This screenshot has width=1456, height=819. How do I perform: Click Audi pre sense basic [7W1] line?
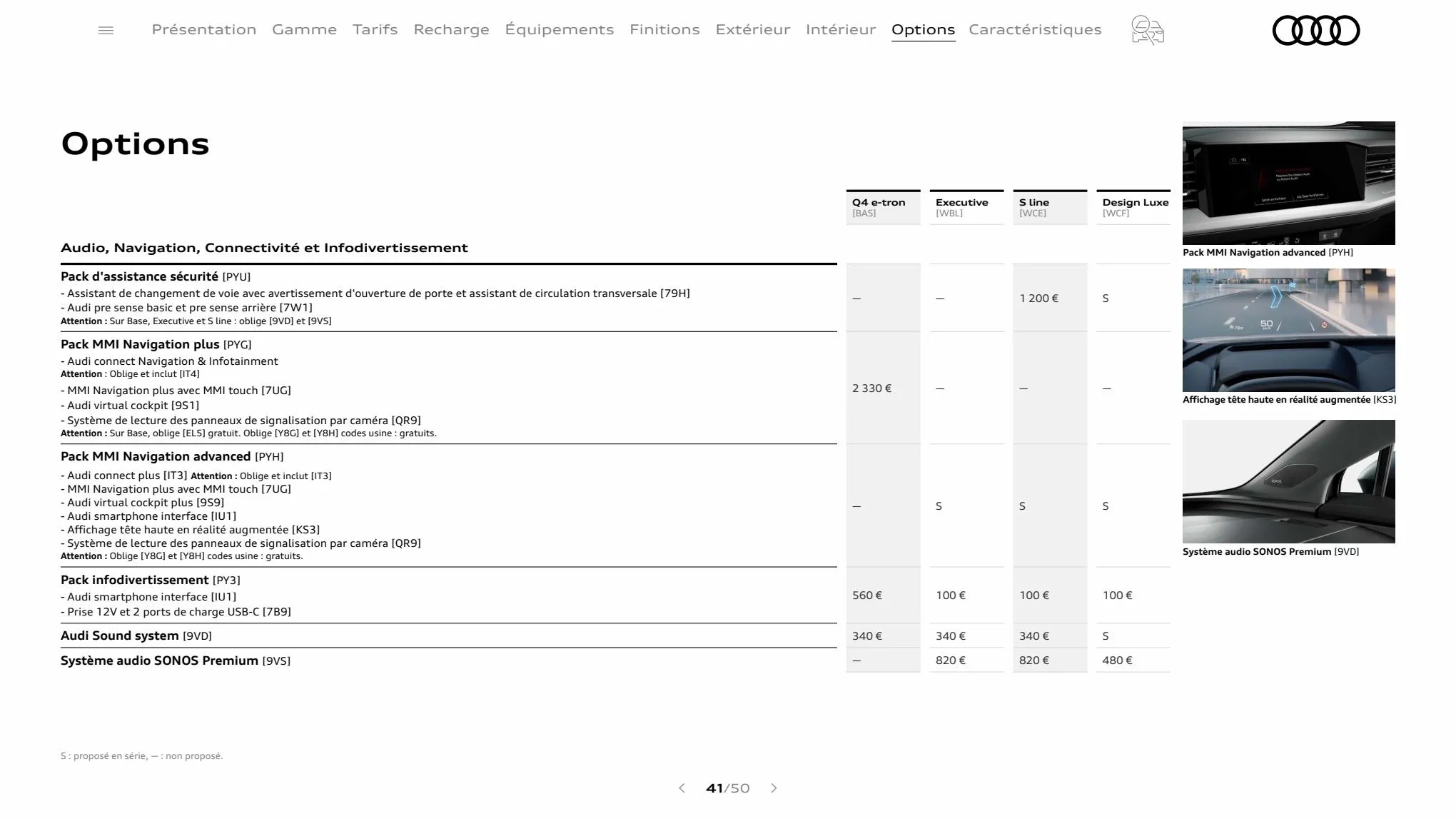[186, 308]
